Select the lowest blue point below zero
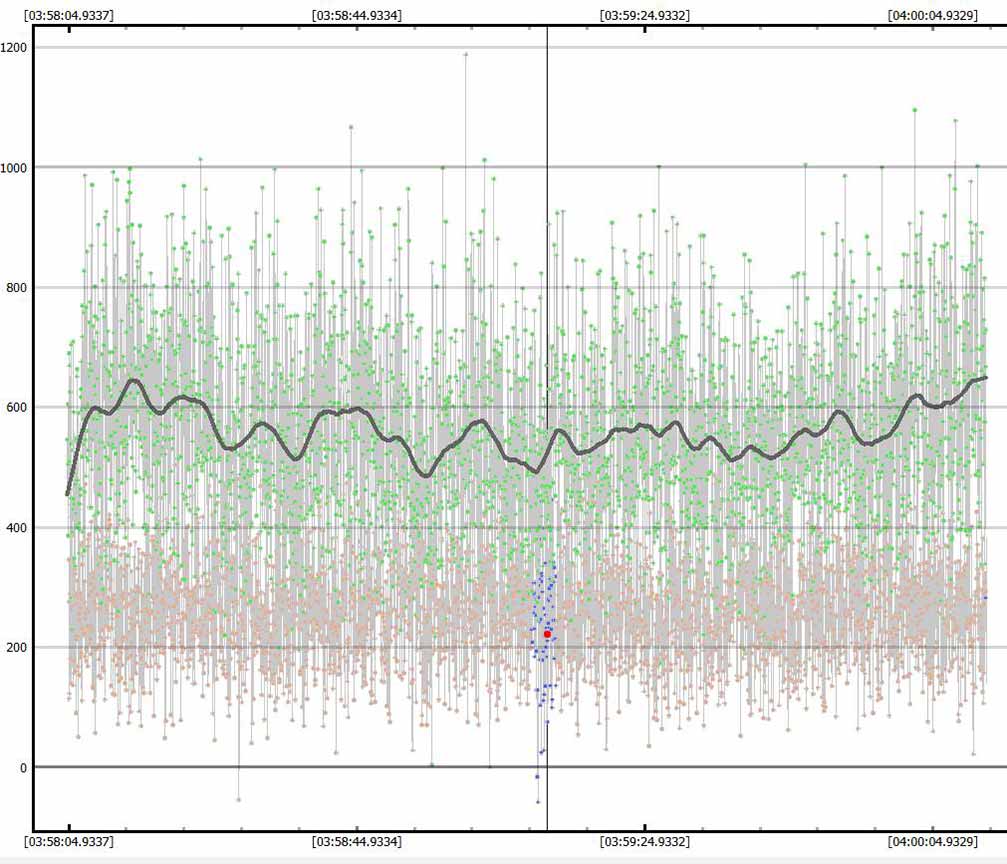This screenshot has height=864, width=1007. coord(537,802)
